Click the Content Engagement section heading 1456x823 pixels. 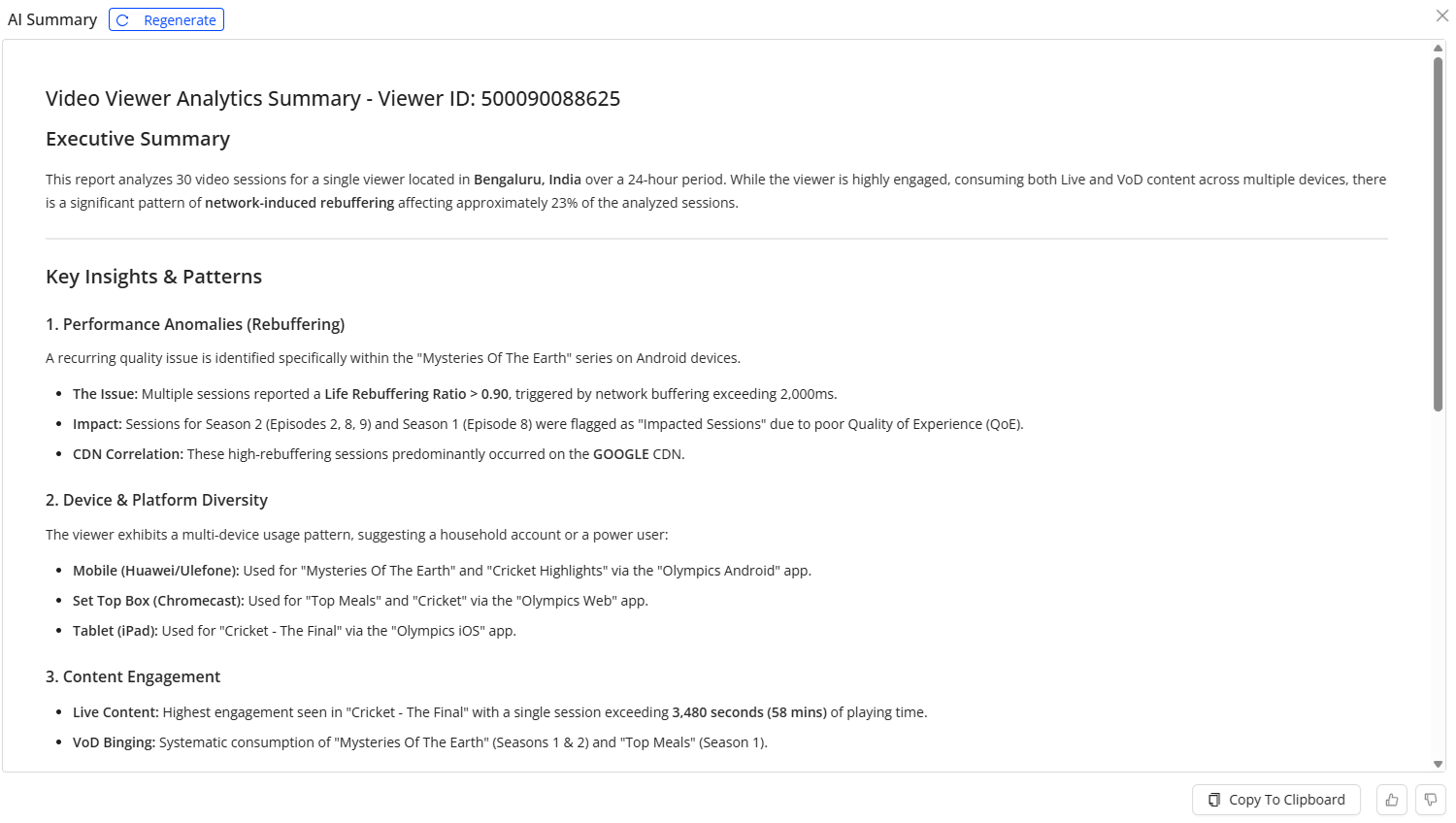(133, 676)
